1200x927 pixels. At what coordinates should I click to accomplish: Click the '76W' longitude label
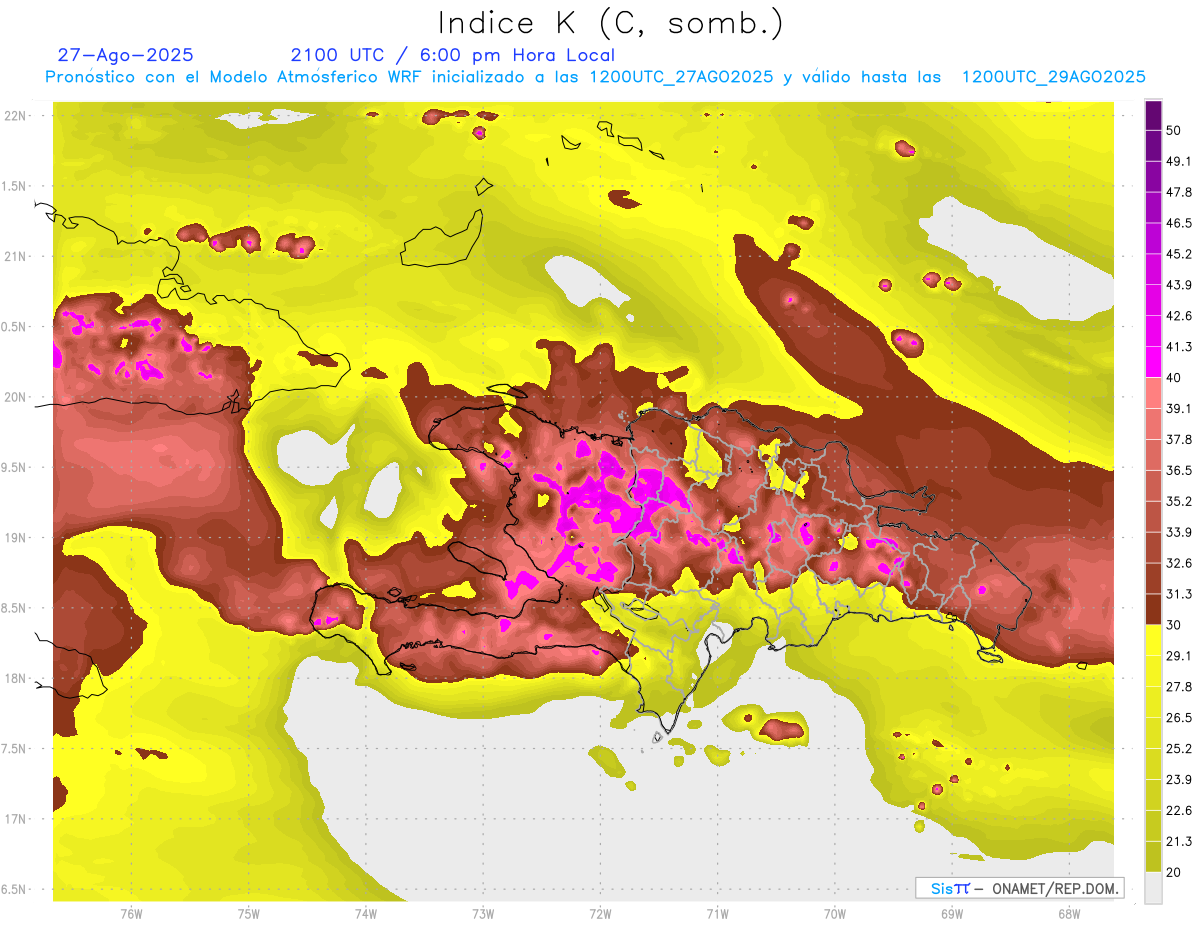tap(131, 913)
